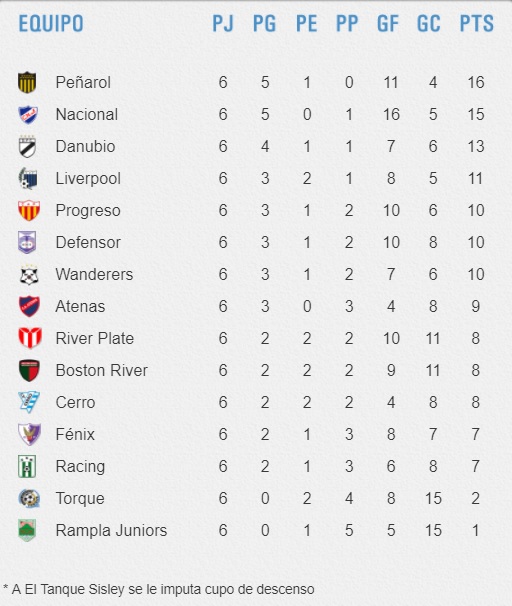Click the Atenas club crest
Image resolution: width=512 pixels, height=606 pixels.
(29, 306)
